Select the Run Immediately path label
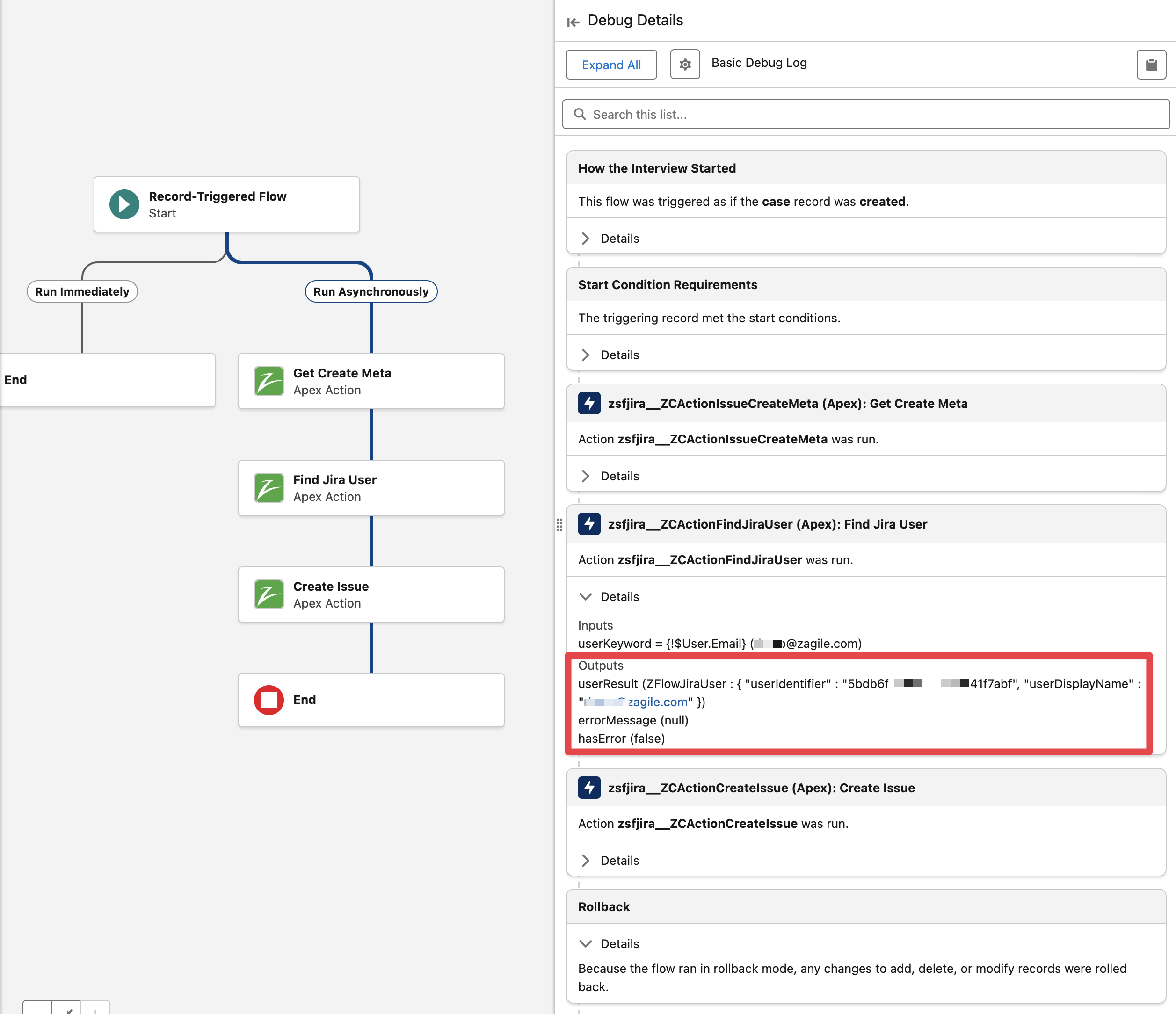This screenshot has height=1014, width=1176. tap(82, 292)
